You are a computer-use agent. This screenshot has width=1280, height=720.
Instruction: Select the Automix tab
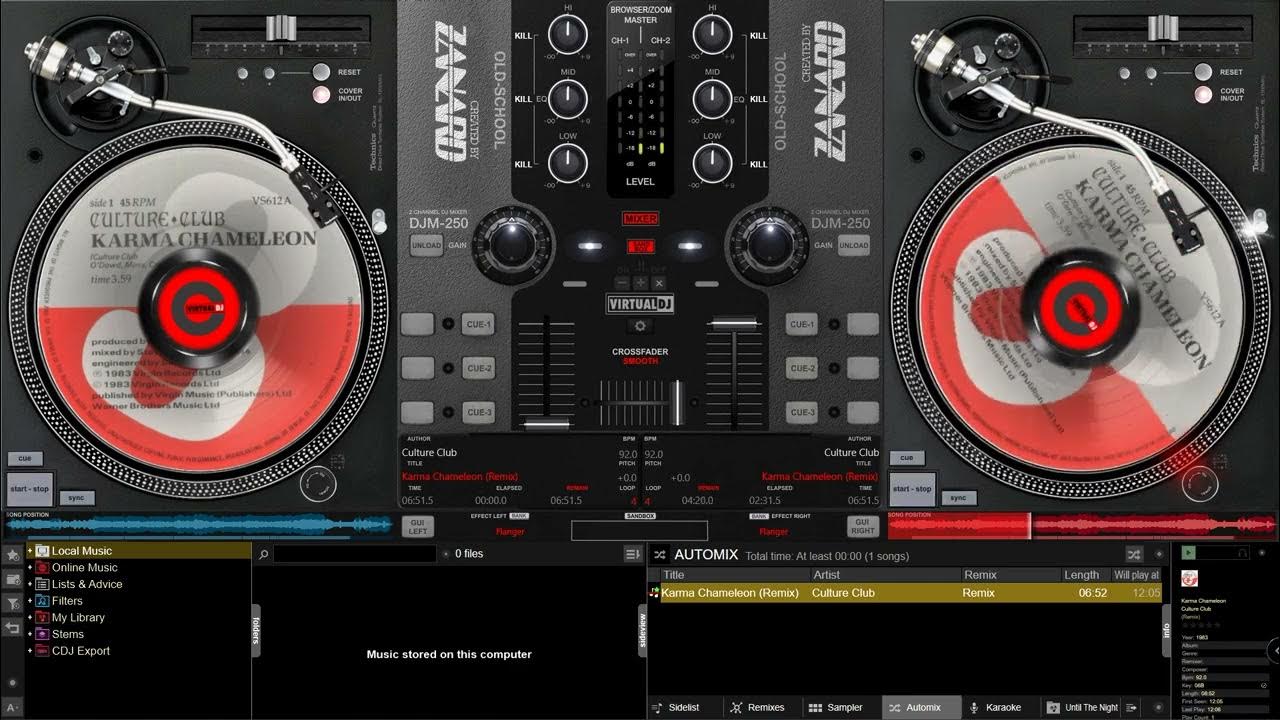921,707
